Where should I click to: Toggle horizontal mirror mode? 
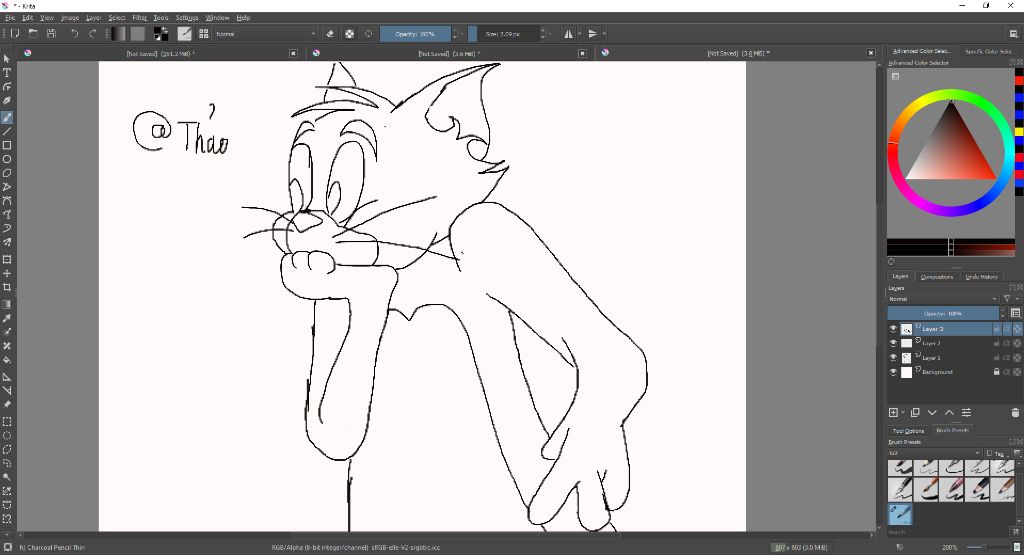coord(568,33)
